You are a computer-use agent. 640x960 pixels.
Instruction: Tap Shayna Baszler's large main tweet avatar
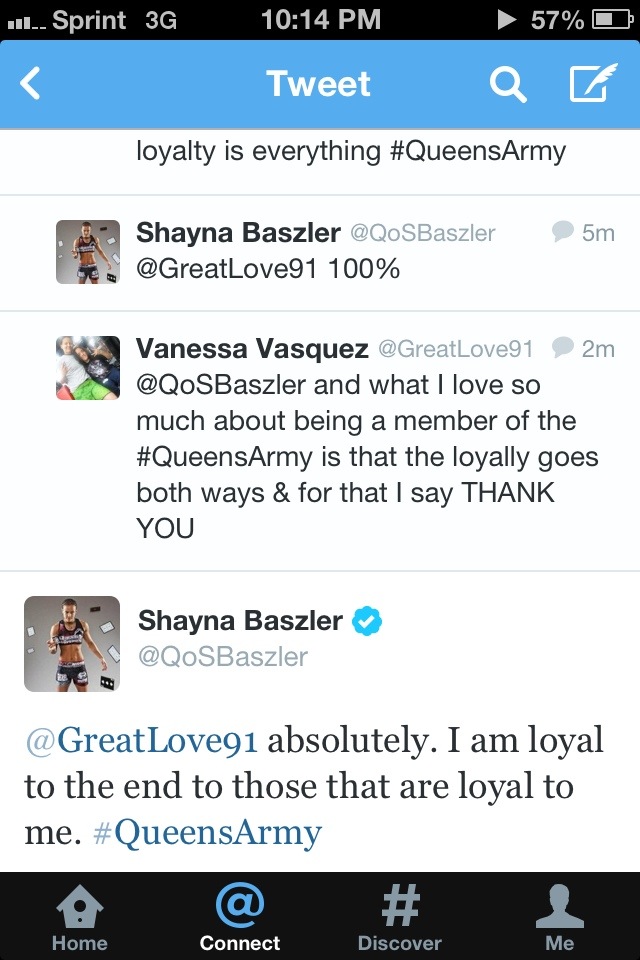(x=72, y=644)
